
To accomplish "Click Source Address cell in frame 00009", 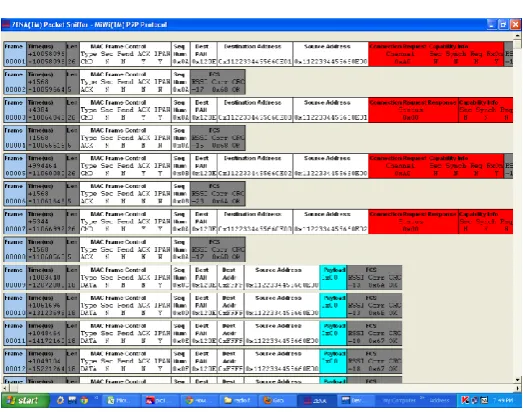I will (x=282, y=277).
